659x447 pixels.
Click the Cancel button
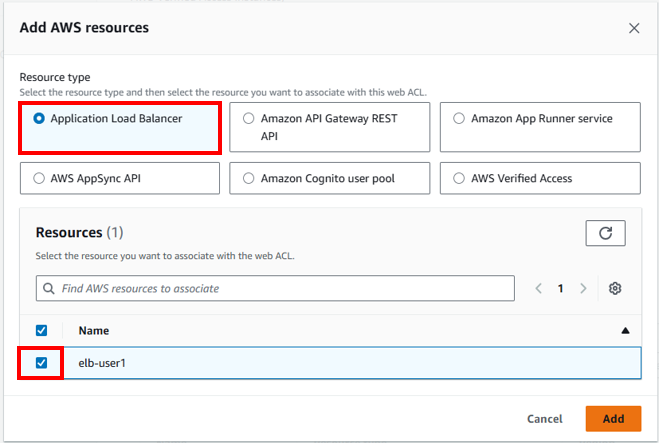point(545,419)
